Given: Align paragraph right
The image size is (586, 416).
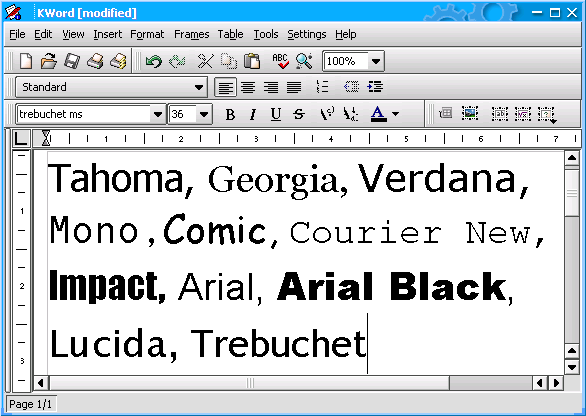Looking at the screenshot, I should coord(271,87).
